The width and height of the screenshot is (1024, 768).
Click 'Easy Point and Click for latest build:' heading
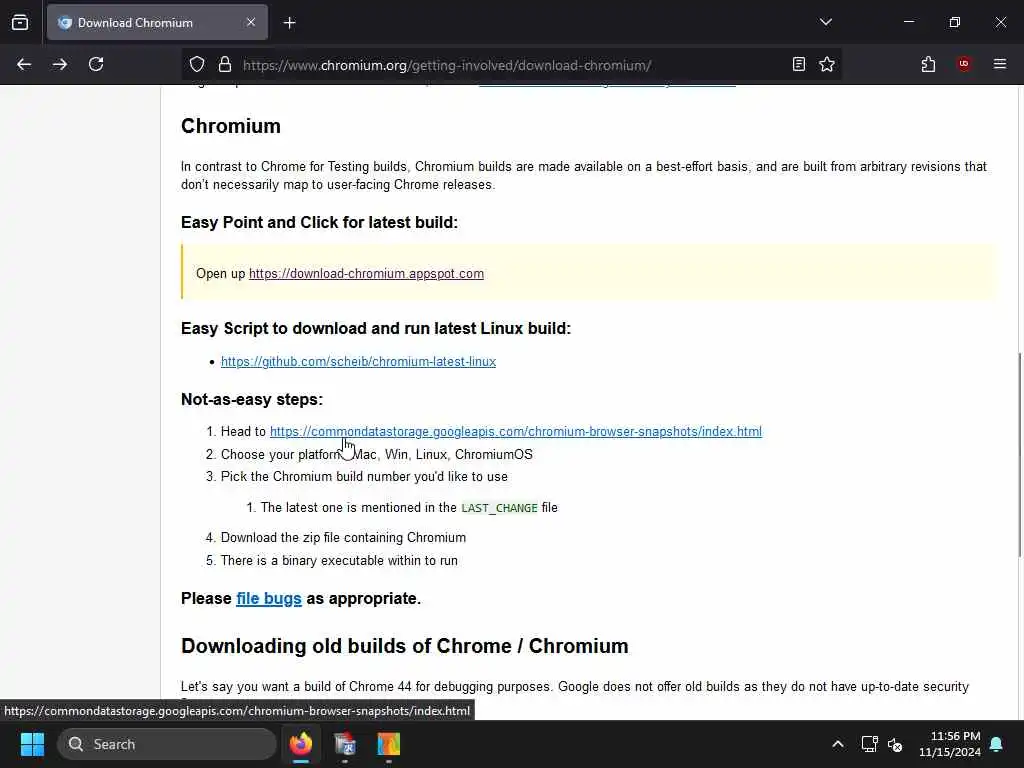[x=319, y=223]
